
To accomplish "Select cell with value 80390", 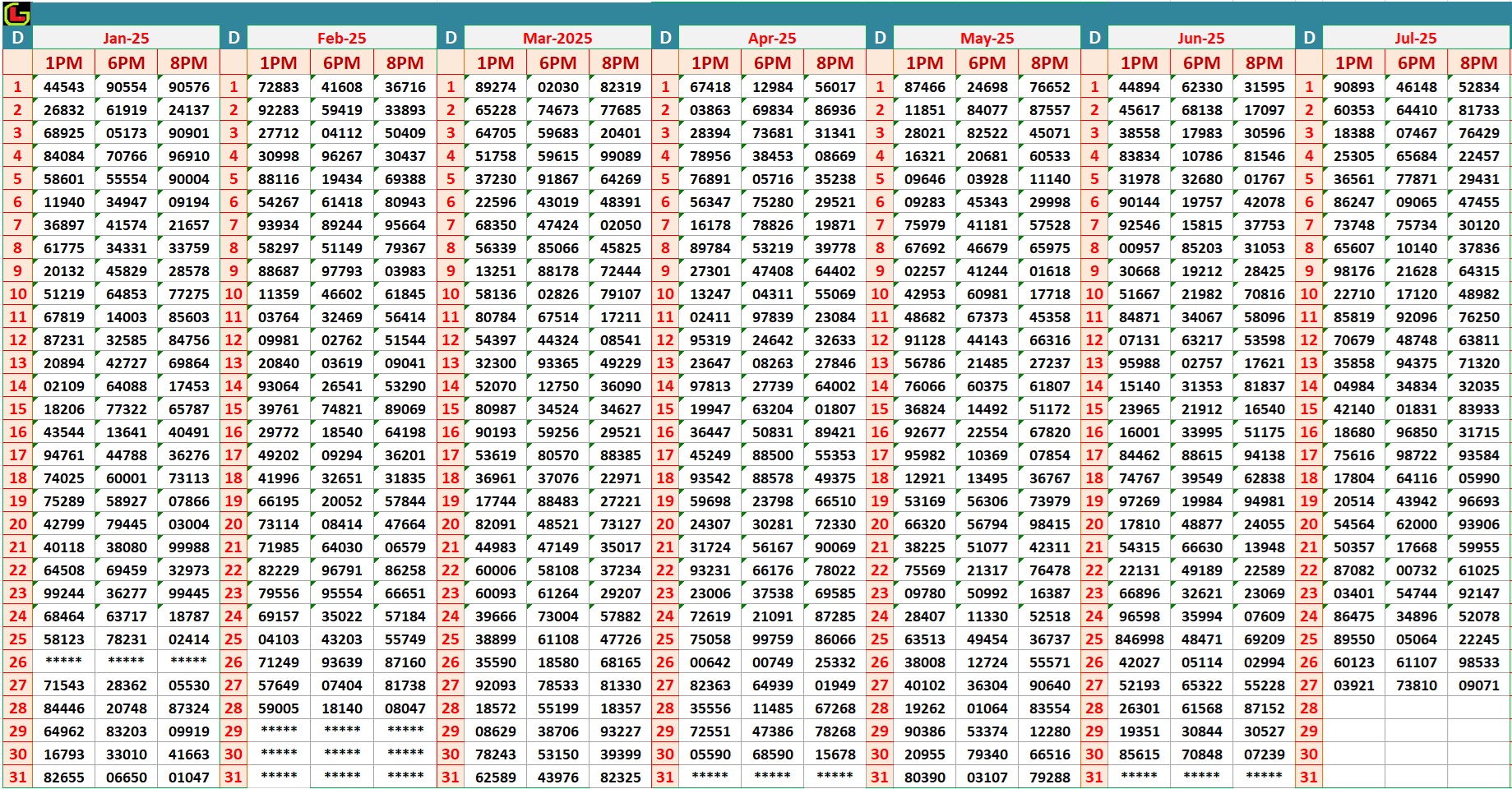I will (x=925, y=777).
